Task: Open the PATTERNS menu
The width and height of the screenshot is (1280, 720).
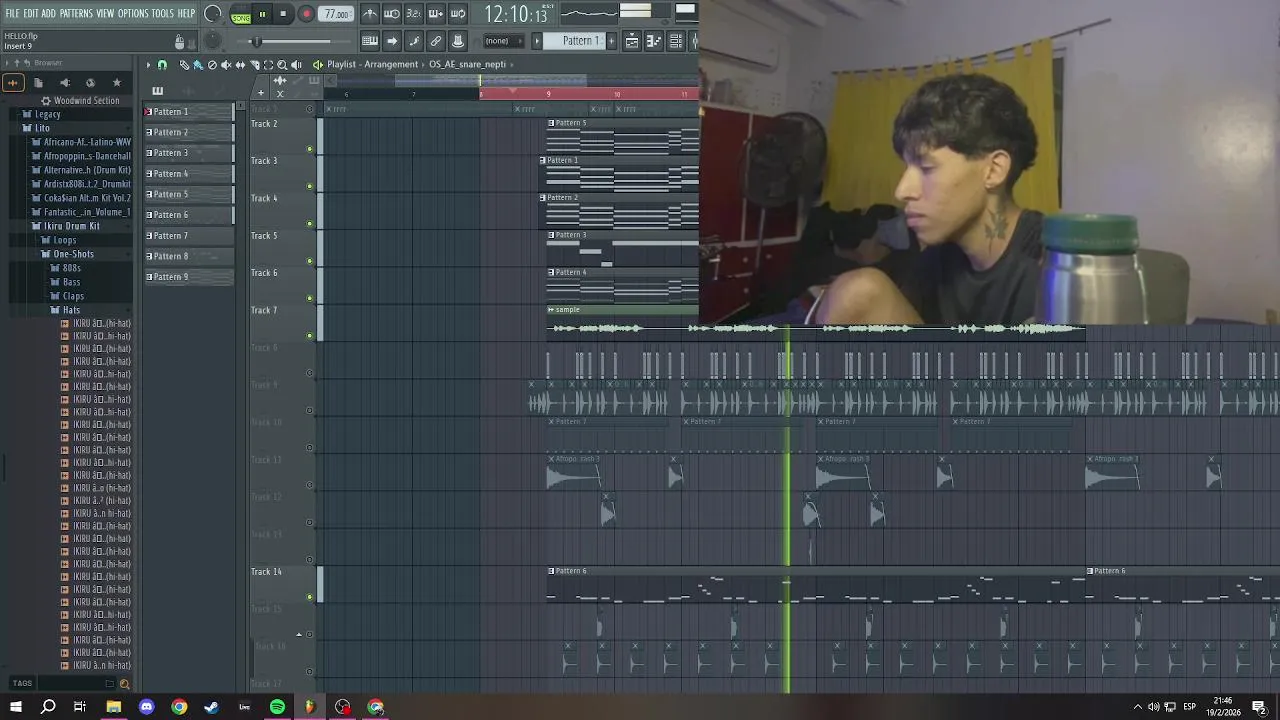Action: 76,13
